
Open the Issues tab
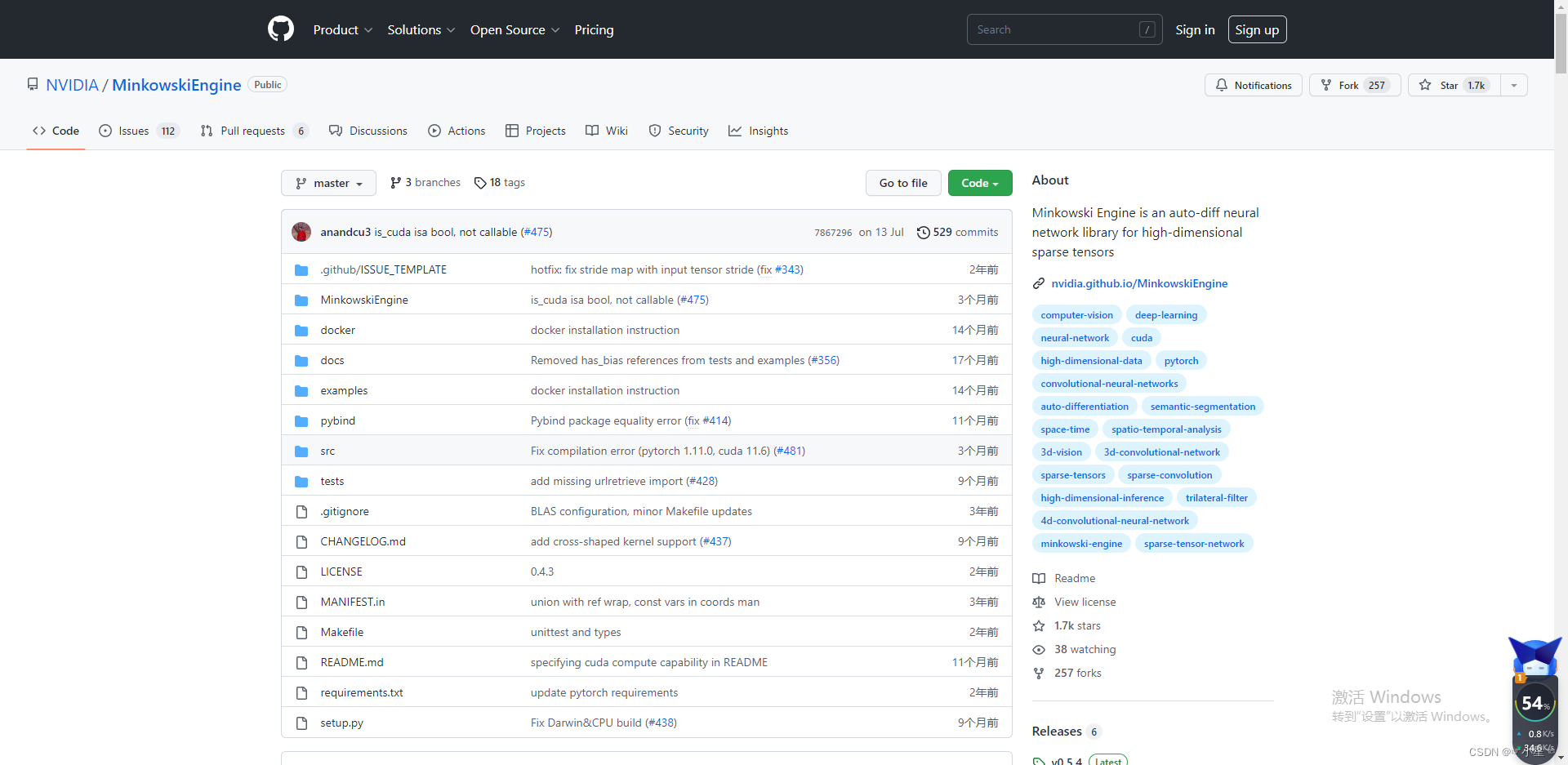coord(139,131)
